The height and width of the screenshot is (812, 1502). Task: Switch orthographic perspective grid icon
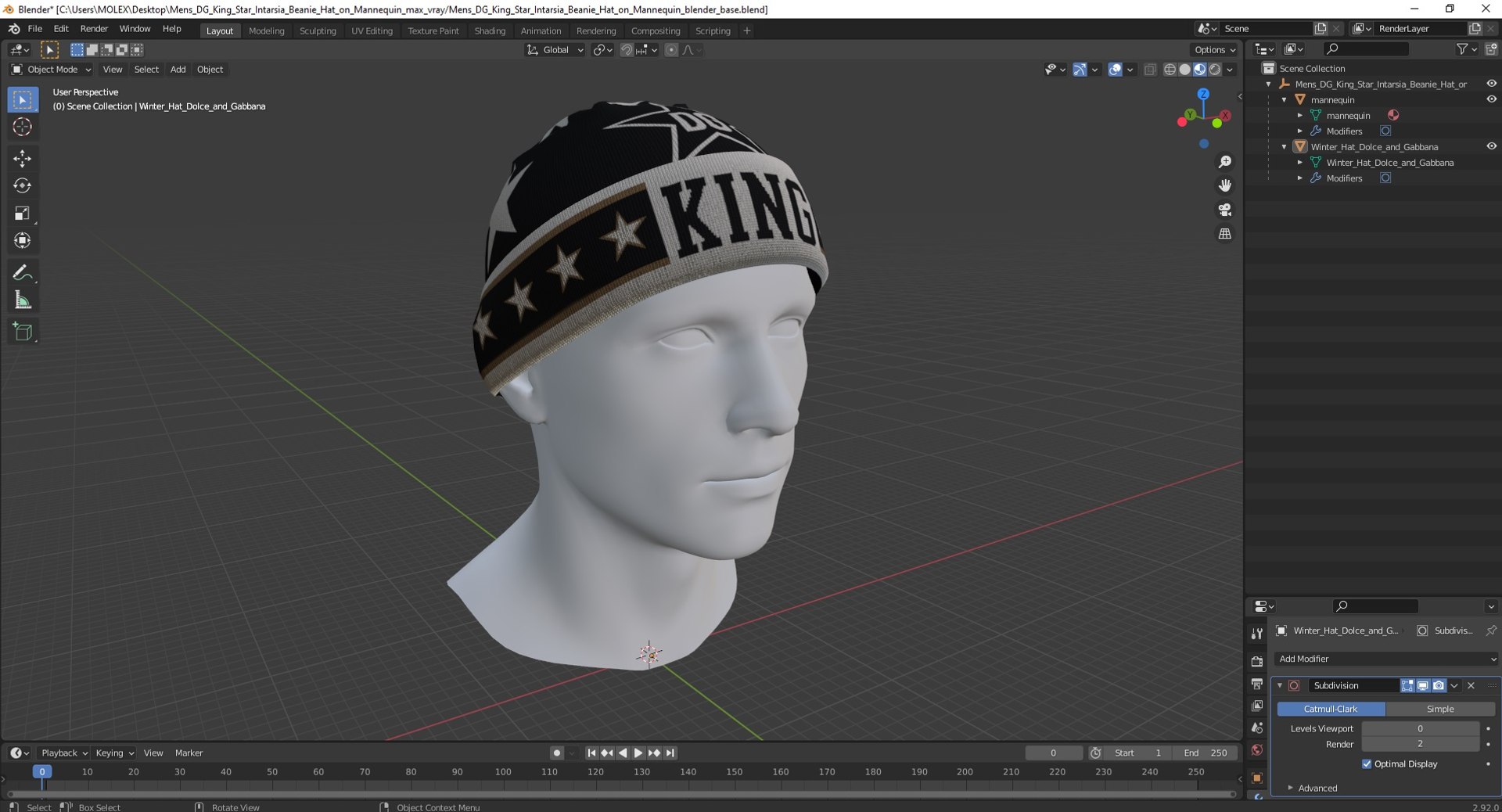[1225, 234]
